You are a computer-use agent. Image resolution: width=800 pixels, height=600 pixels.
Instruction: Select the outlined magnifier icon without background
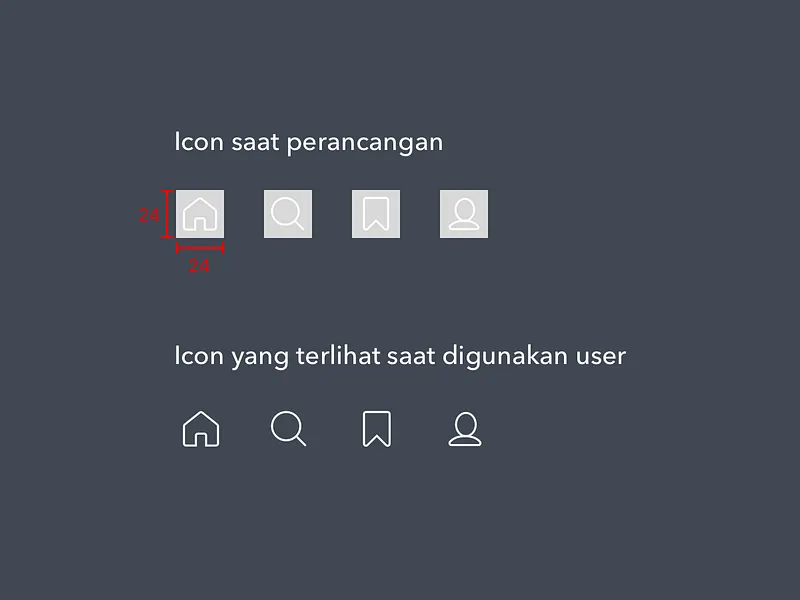coord(289,429)
